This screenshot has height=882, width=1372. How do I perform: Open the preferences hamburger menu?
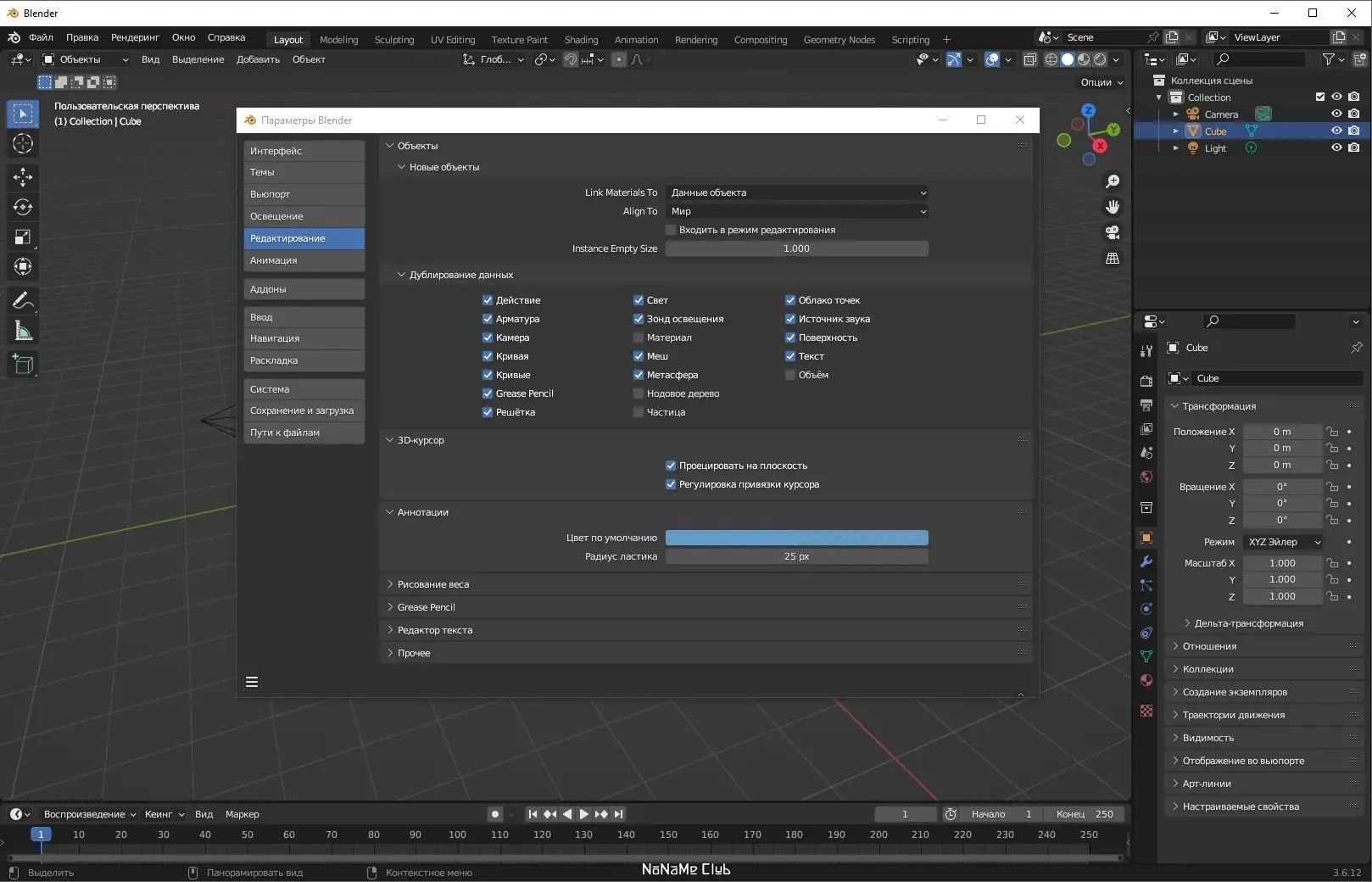coord(252,682)
